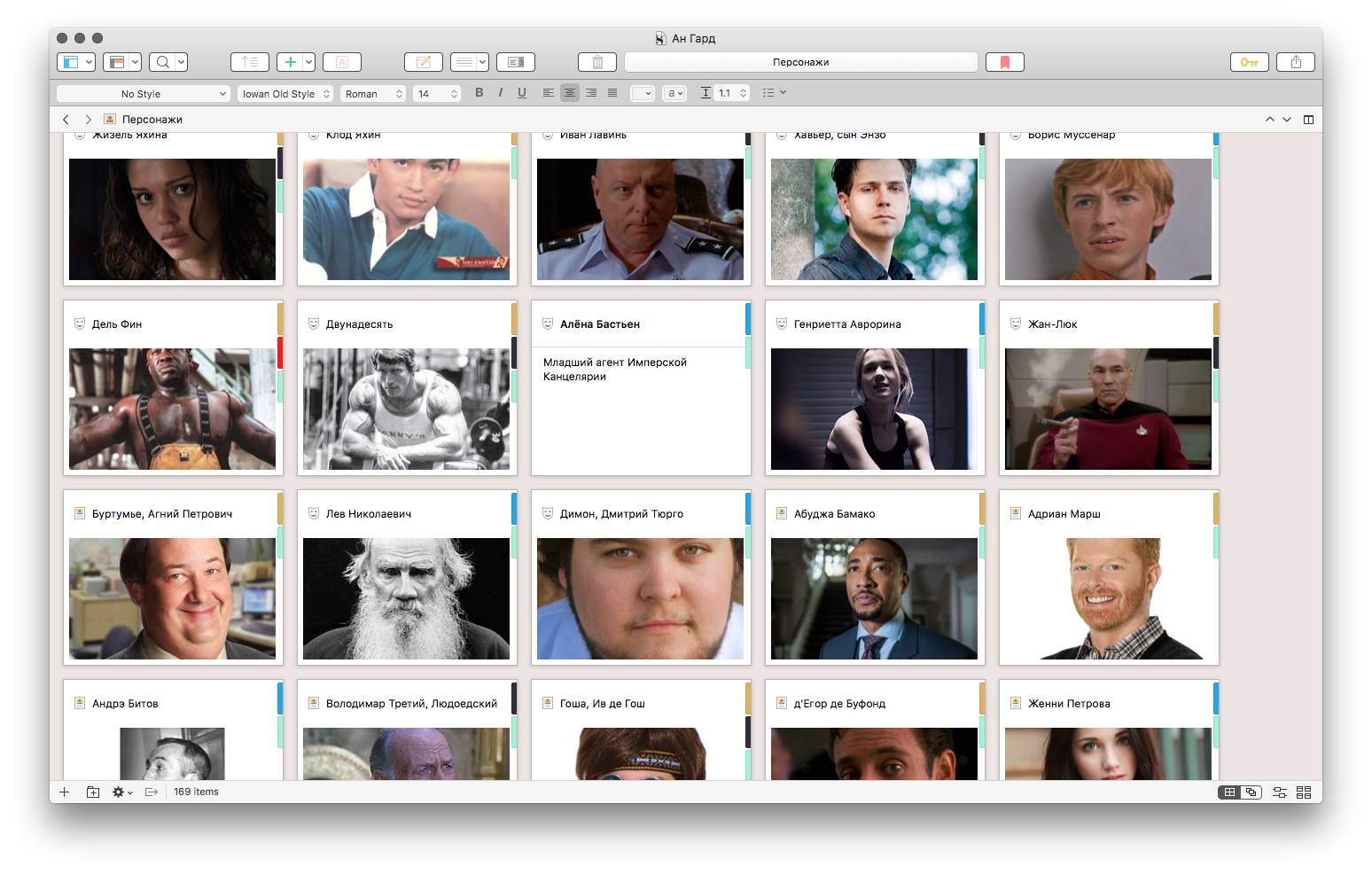1372x874 pixels.
Task: Toggle bold formatting
Action: click(479, 93)
